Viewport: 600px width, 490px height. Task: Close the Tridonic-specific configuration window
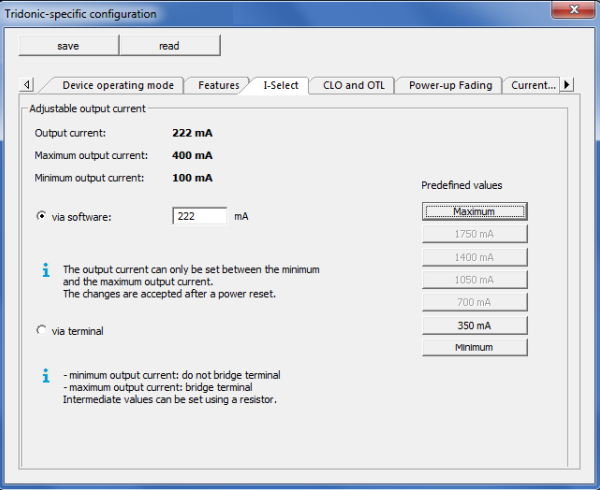(573, 10)
